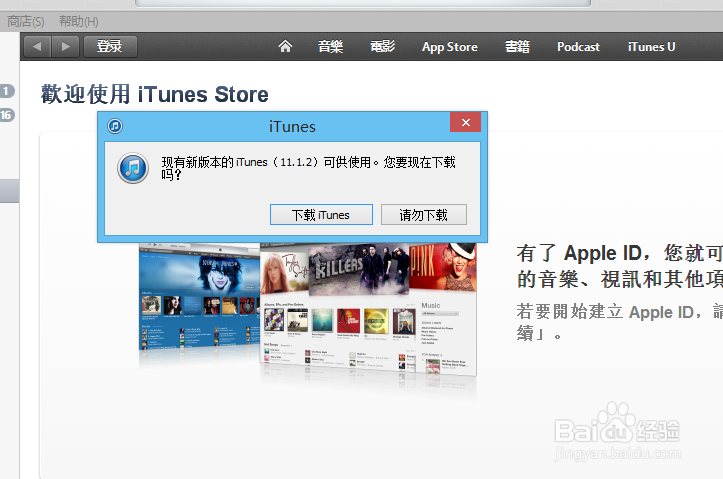Open the iTunes U tab
The width and height of the screenshot is (723, 479).
(x=651, y=47)
